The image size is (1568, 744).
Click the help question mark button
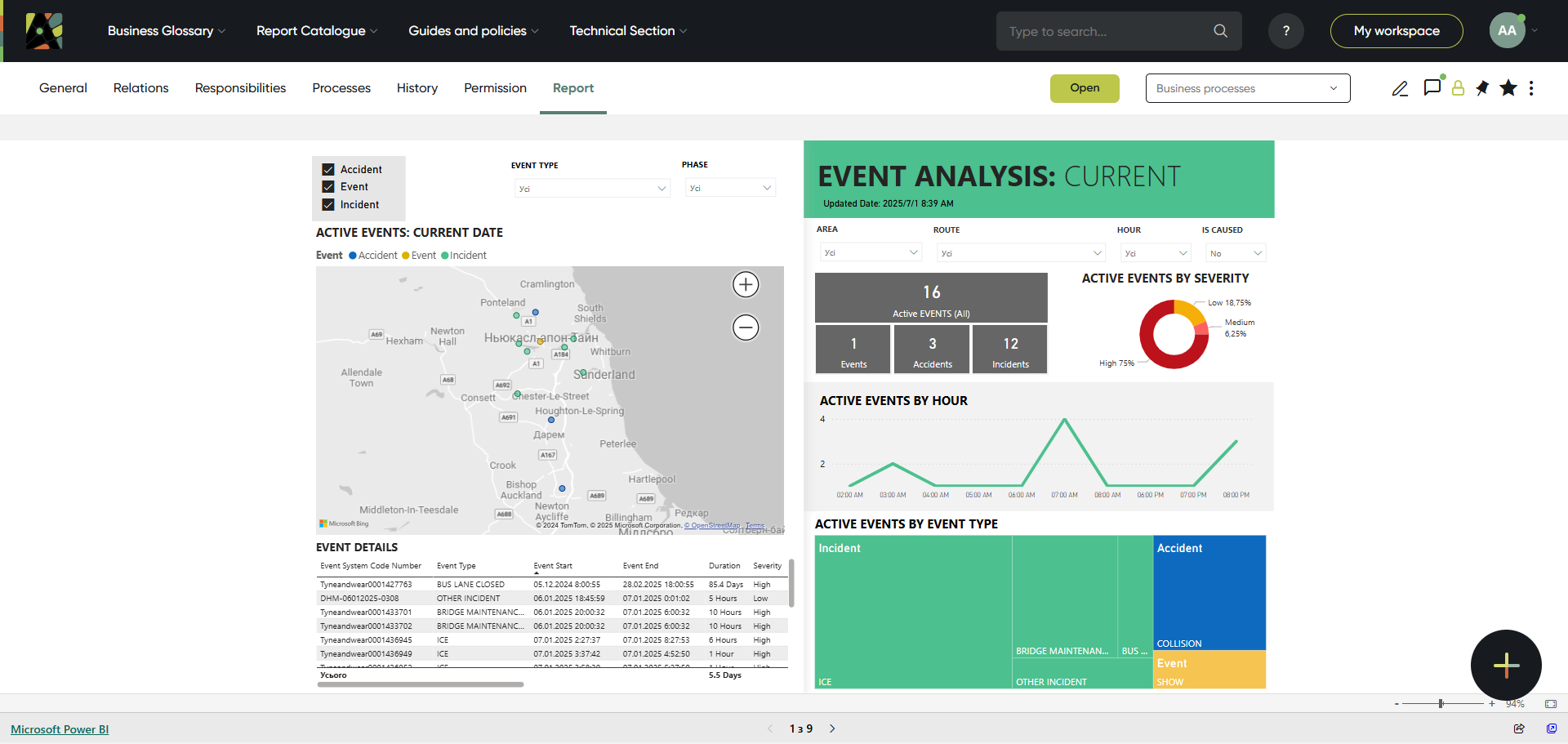tap(1285, 31)
